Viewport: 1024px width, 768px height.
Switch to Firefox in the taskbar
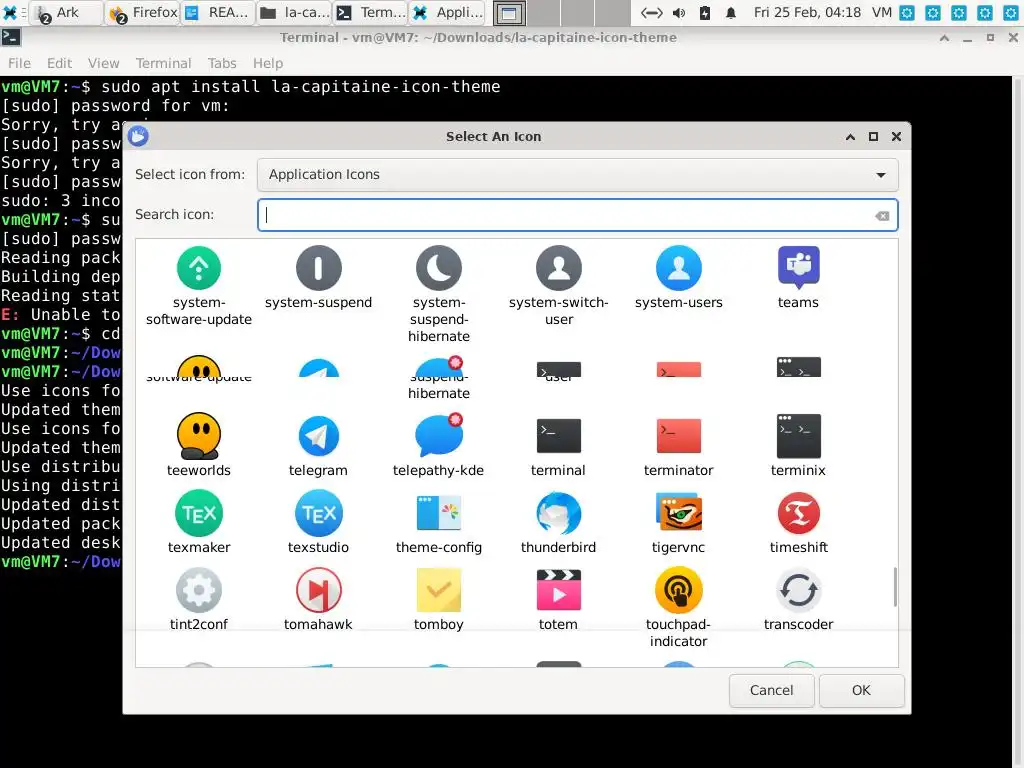pyautogui.click(x=144, y=12)
